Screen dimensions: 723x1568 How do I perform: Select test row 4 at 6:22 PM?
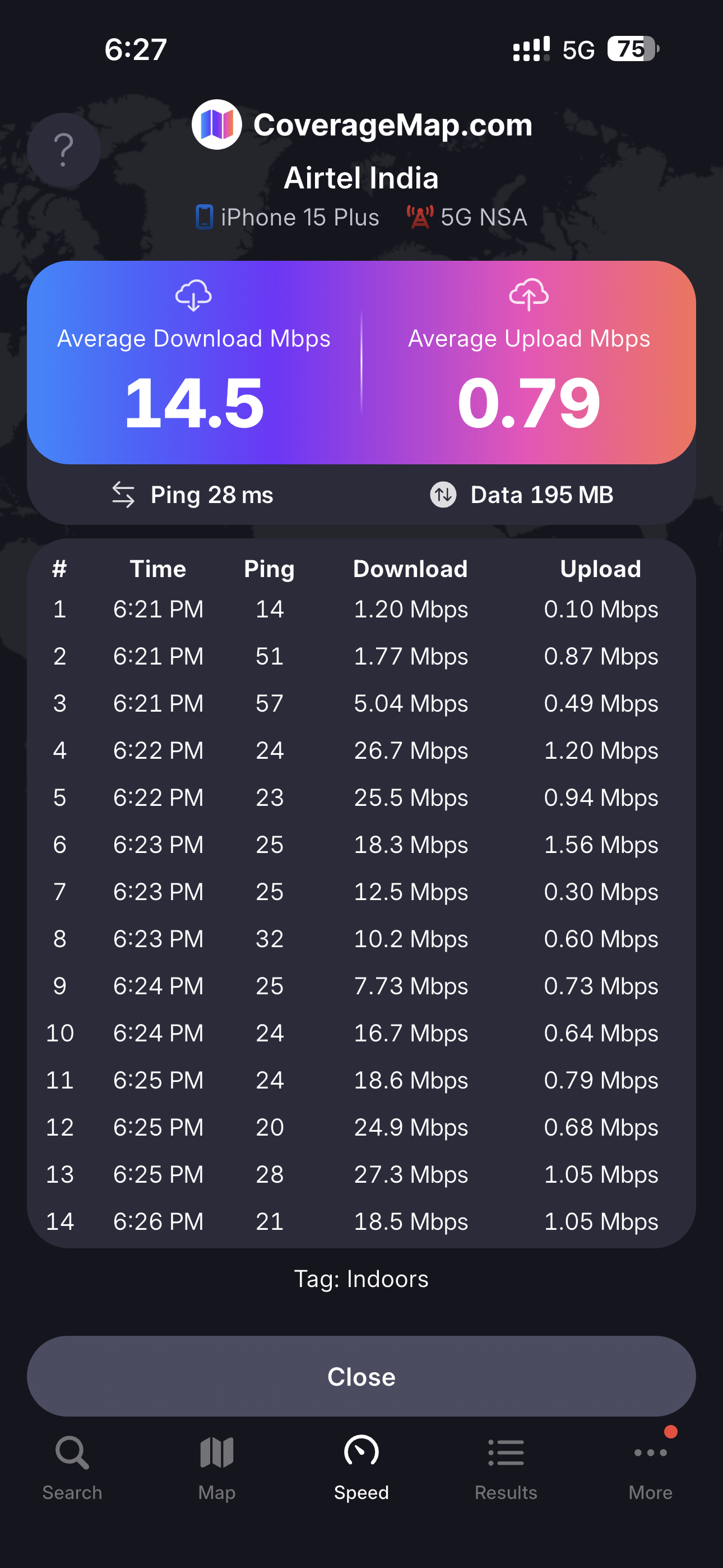pos(361,750)
